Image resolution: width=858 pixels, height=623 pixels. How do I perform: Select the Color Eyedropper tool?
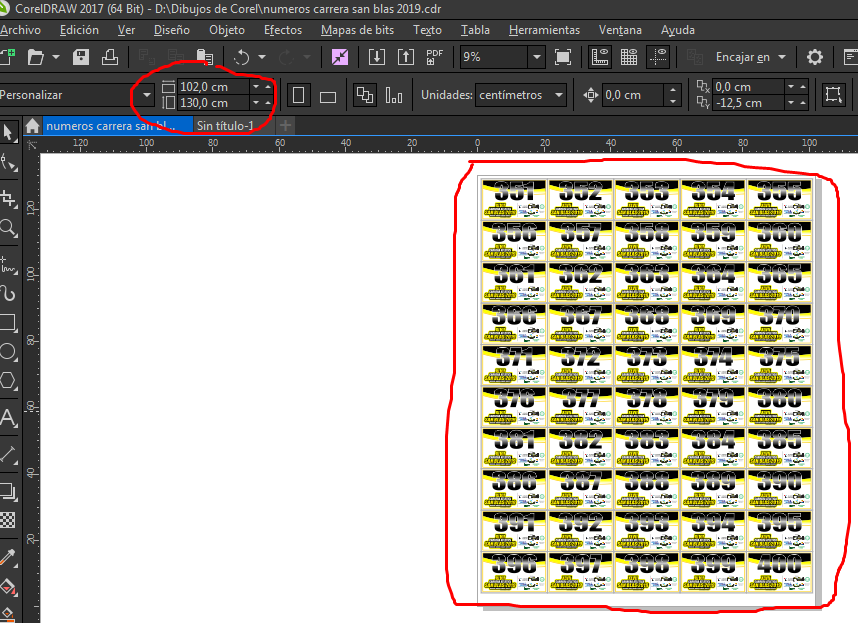click(8, 557)
